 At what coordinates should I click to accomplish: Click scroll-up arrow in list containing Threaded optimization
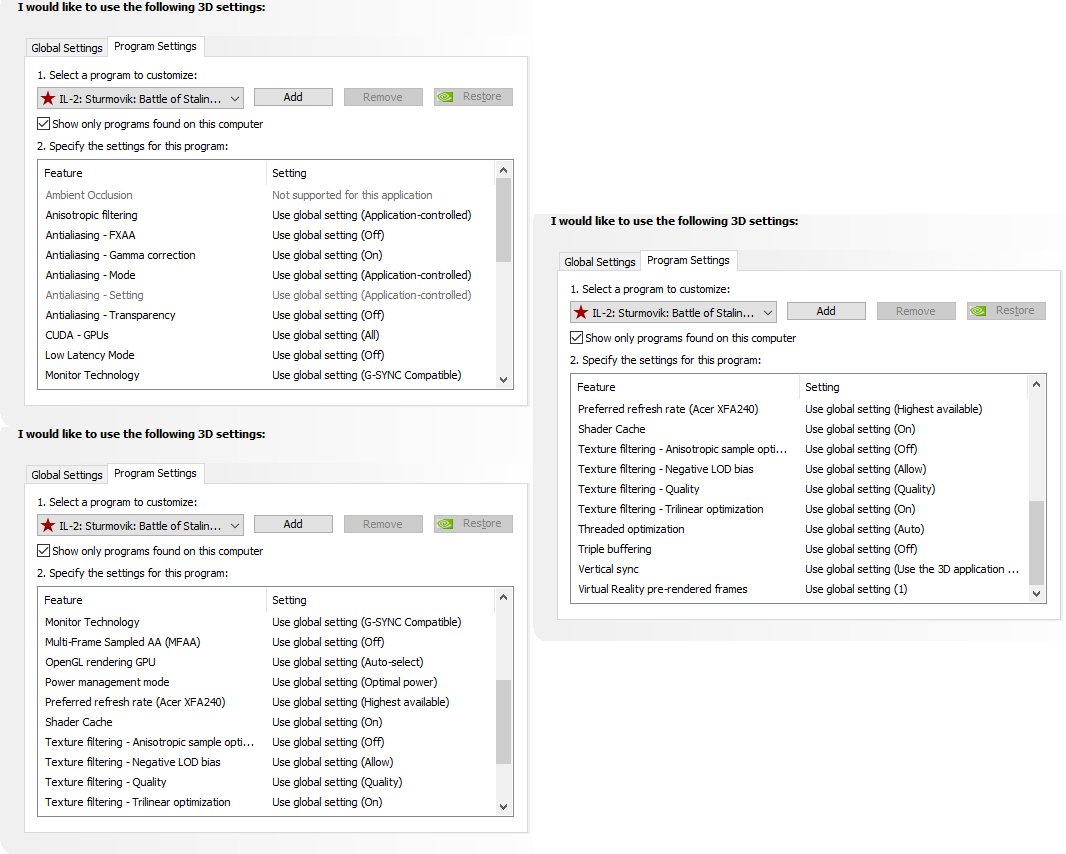click(x=1036, y=384)
